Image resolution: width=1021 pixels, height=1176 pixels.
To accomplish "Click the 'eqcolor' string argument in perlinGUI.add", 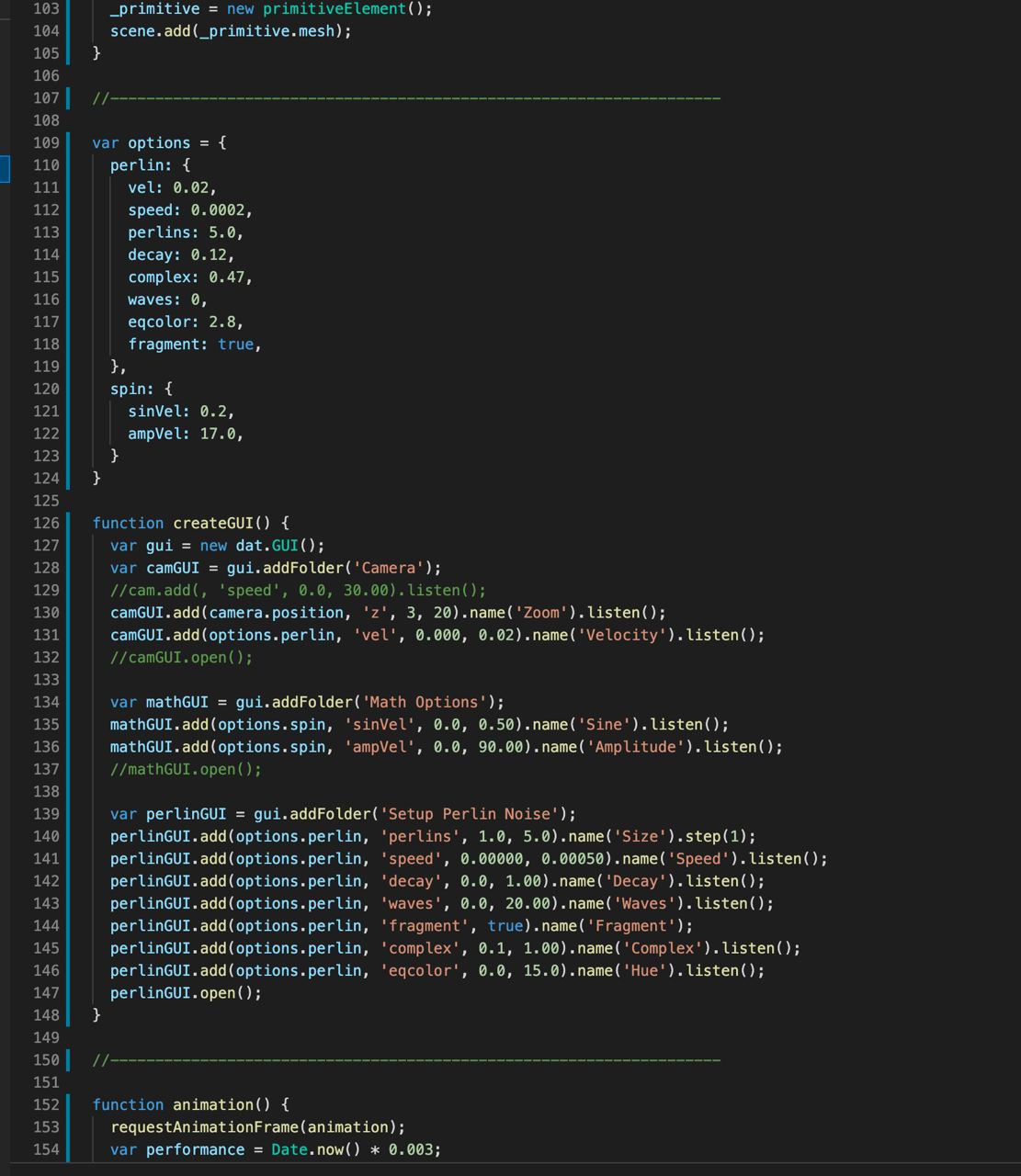I will [x=420, y=970].
